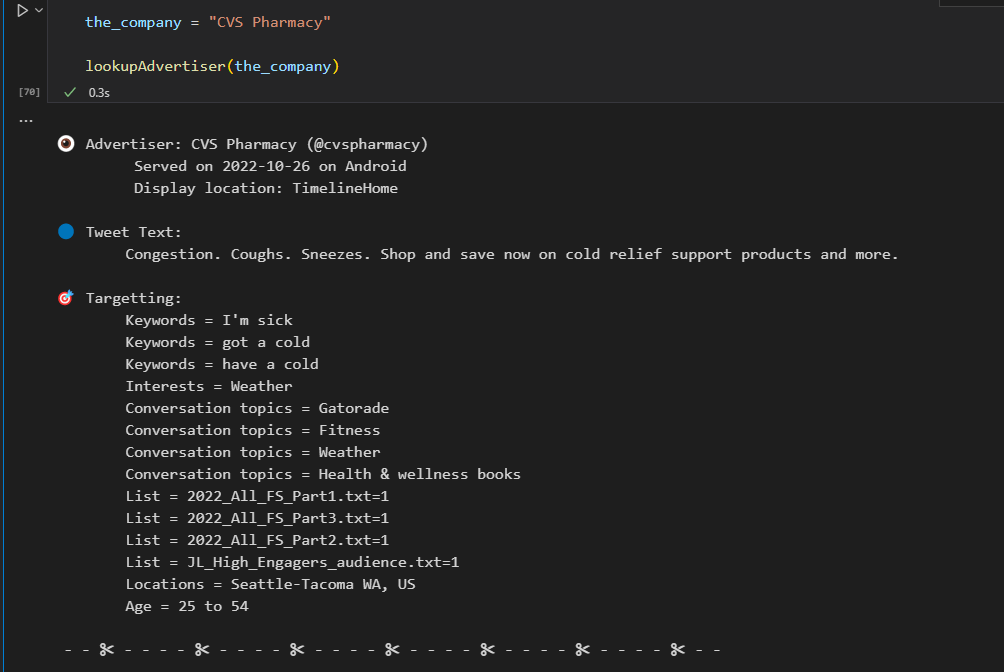Click List = JL_High_Engagers_audience.txt=1 line
The width and height of the screenshot is (1004, 672).
point(293,562)
